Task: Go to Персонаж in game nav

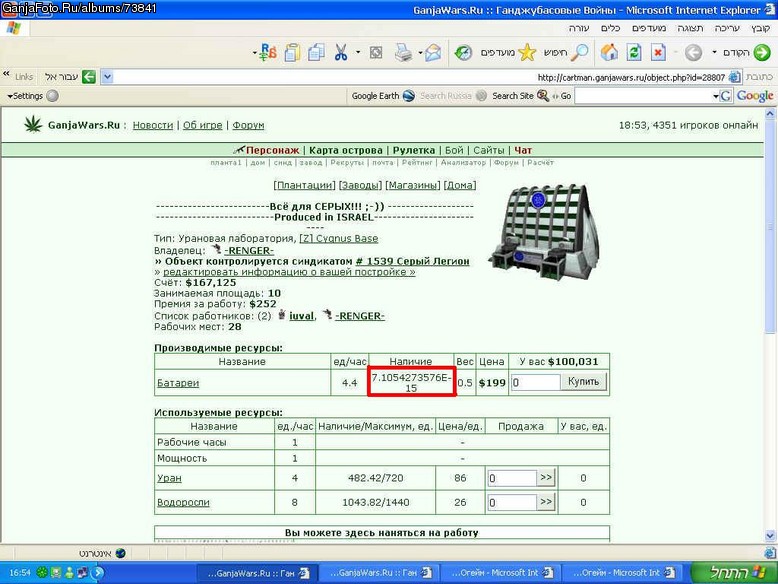Action: [272, 150]
